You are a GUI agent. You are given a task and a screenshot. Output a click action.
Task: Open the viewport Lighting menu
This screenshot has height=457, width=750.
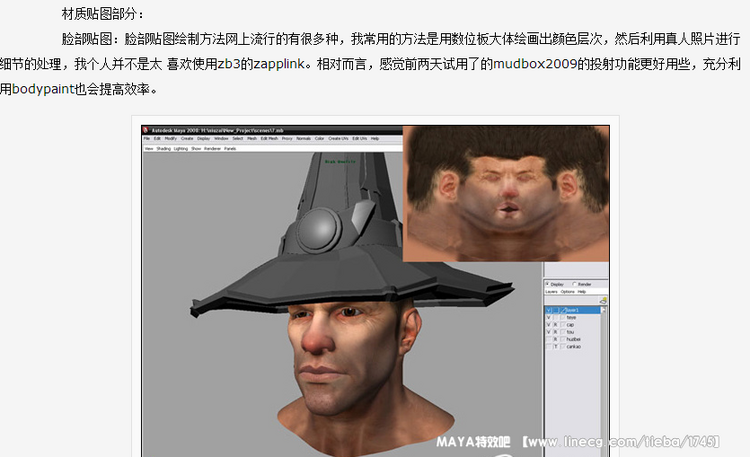pos(181,149)
